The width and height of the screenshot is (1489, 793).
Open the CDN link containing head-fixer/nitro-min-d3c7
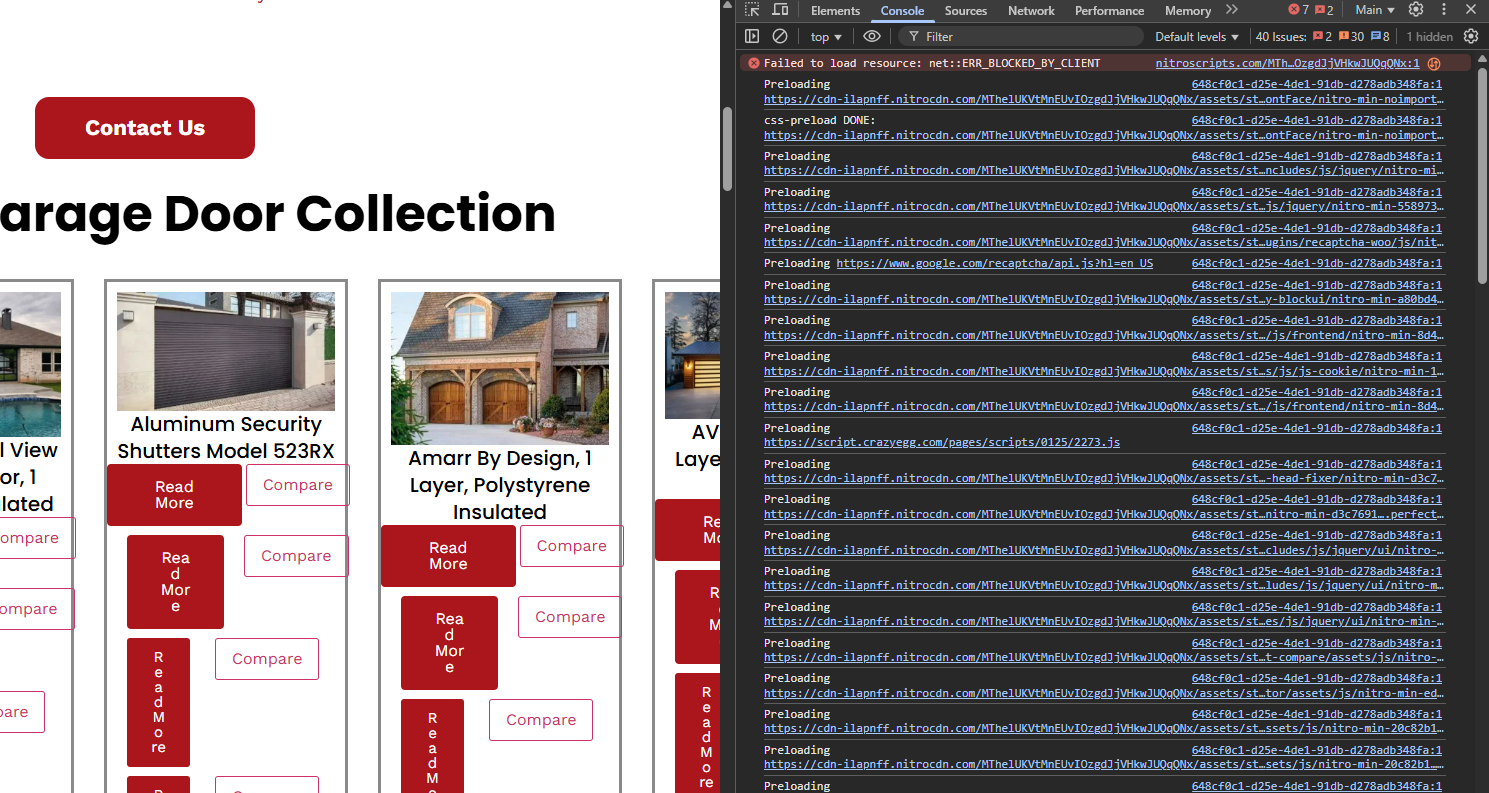[1104, 478]
